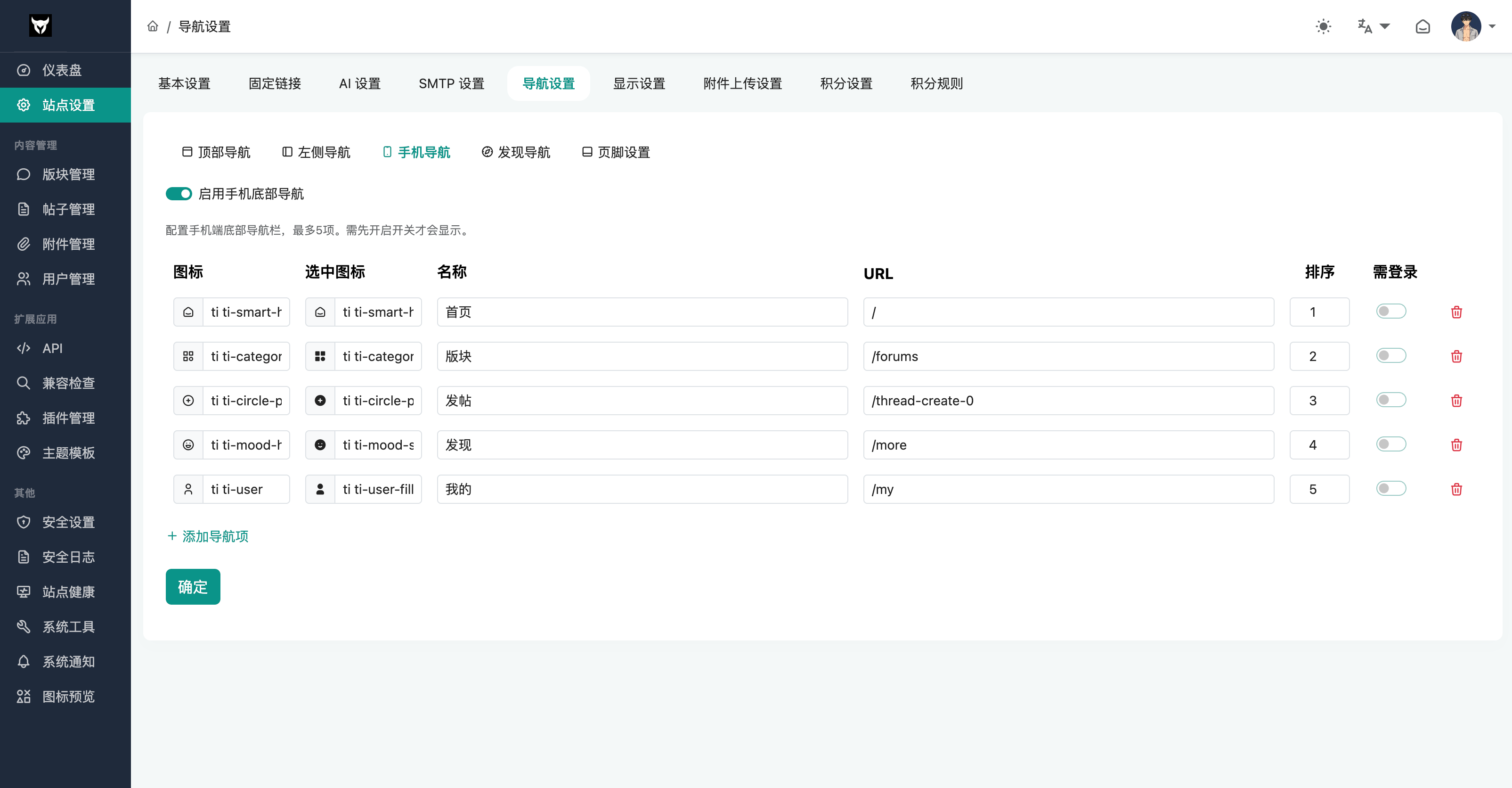
Task: Open 用户管理 in sidebar
Action: [x=65, y=279]
